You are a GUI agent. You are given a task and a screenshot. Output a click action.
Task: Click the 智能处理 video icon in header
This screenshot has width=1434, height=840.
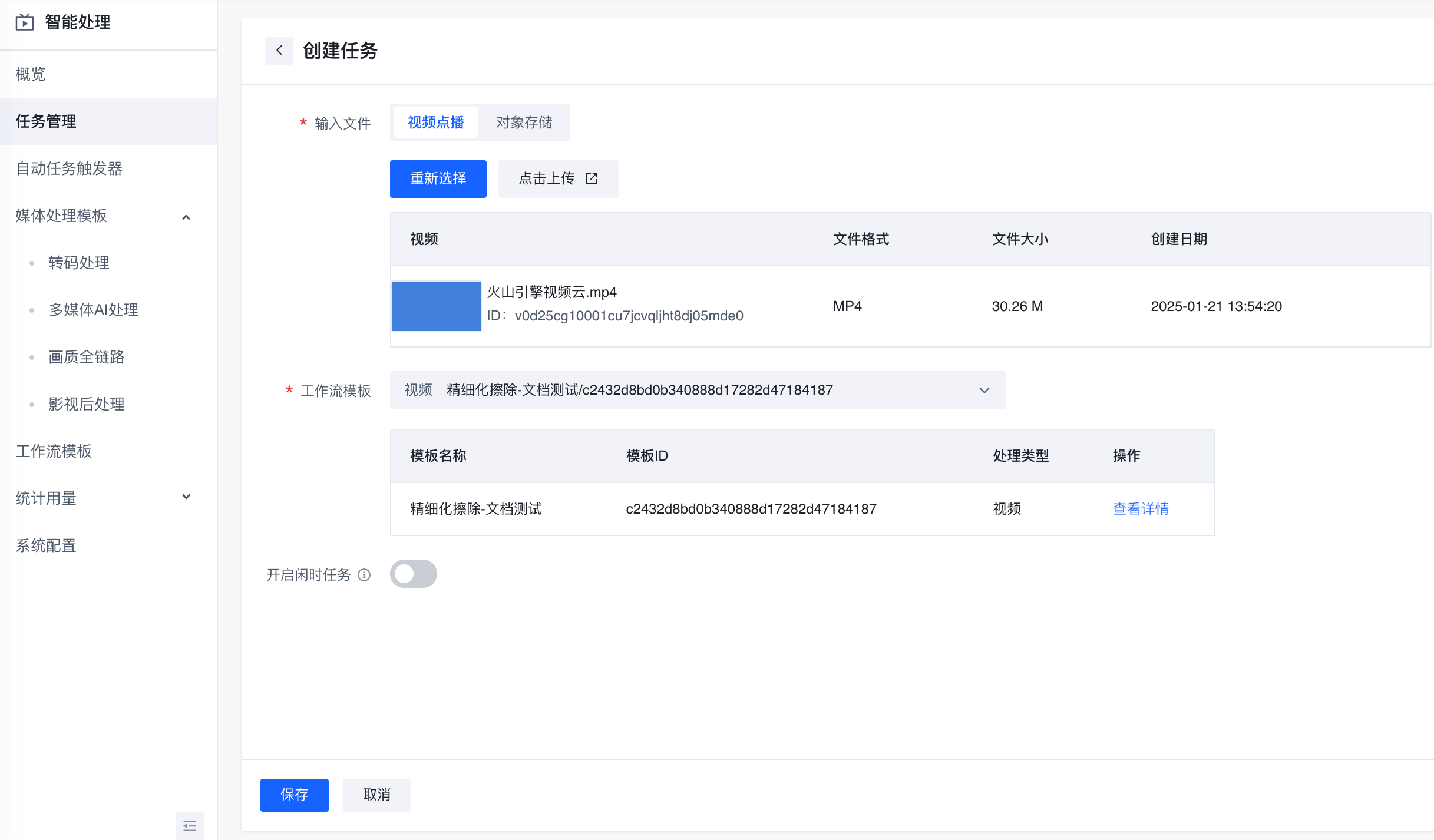(x=25, y=22)
